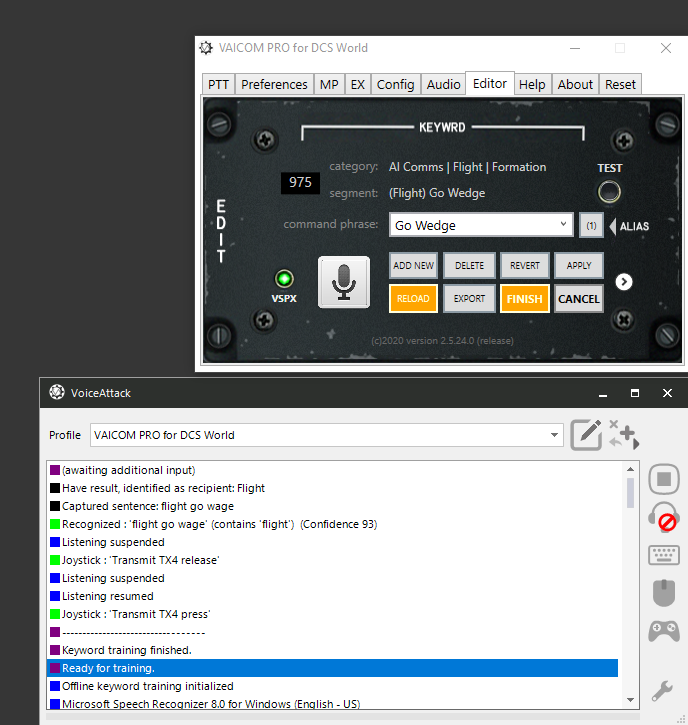Viewport: 688px width, 725px height.
Task: Click the right-arrow circle next page icon
Action: click(x=624, y=282)
